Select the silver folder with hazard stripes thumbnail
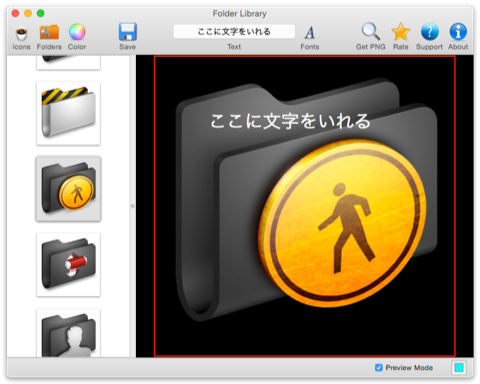The width and height of the screenshot is (480, 384). click(x=68, y=113)
